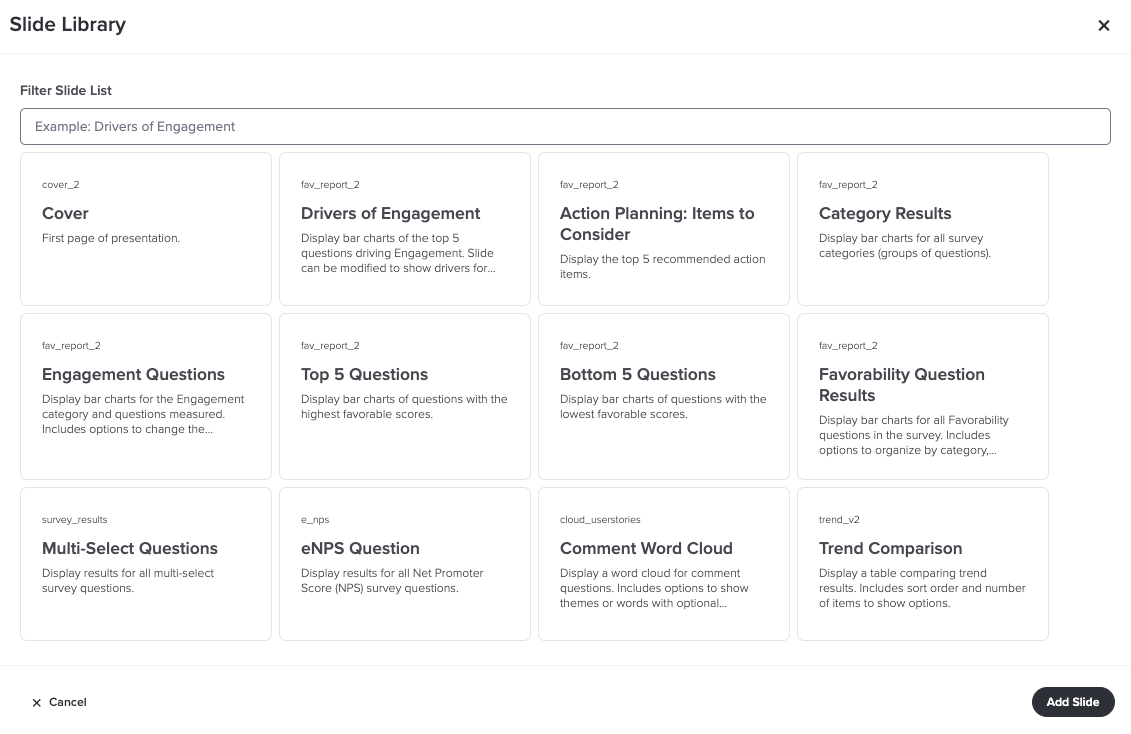1131x734 pixels.
Task: Click 'Display the top 5 recommended action items.' text
Action: click(x=662, y=267)
